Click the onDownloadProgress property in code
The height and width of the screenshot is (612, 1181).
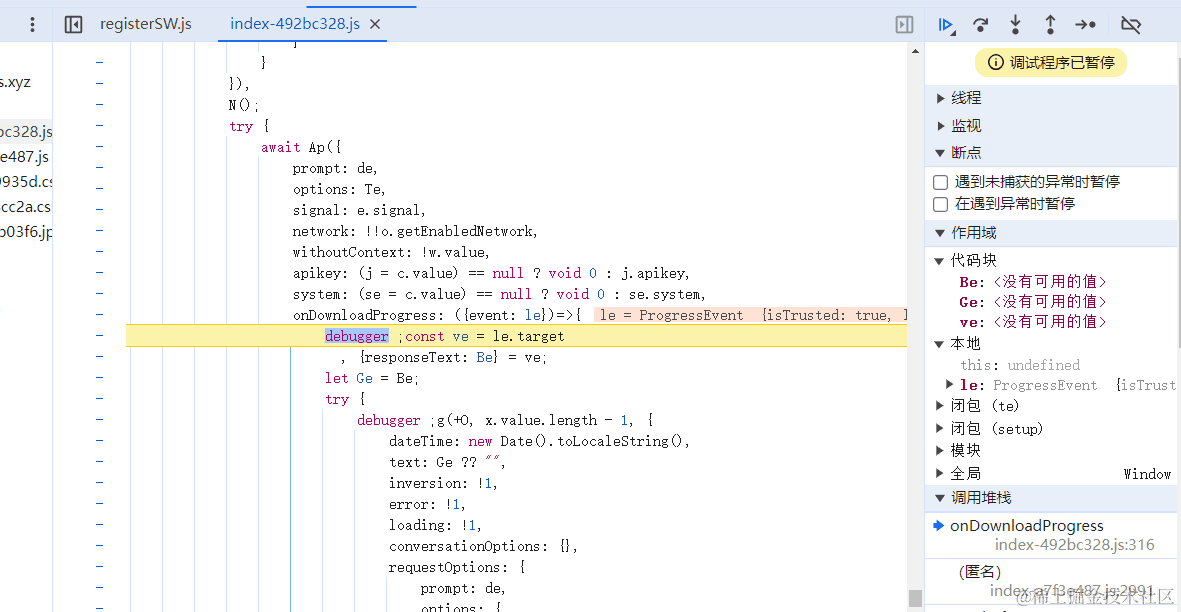[368, 315]
